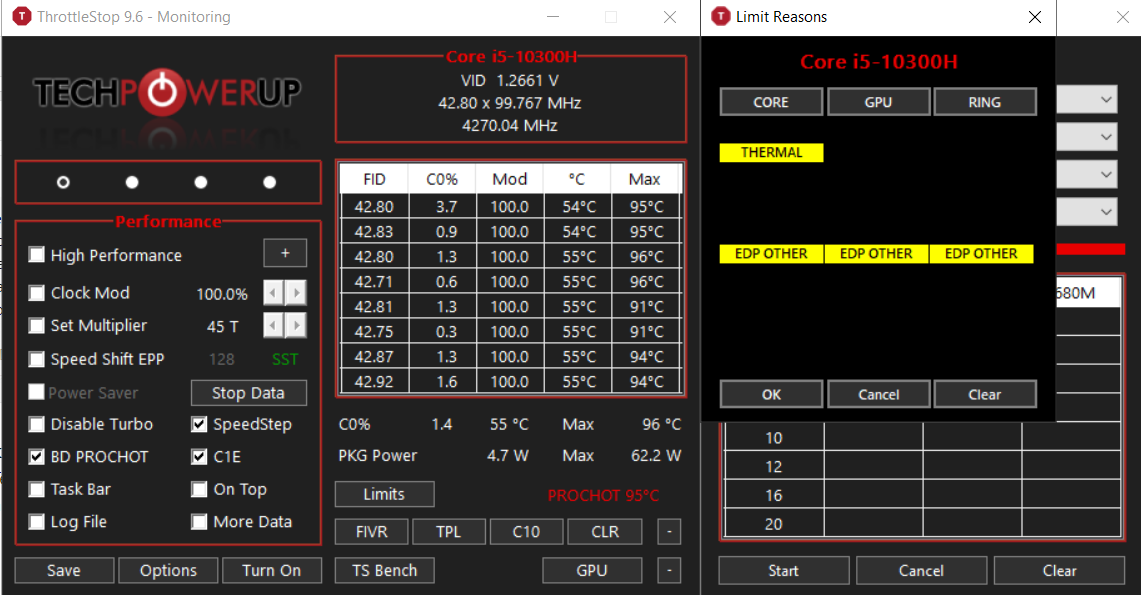The image size is (1141, 595).
Task: Enable the High Performance checkbox
Action: tap(36, 255)
